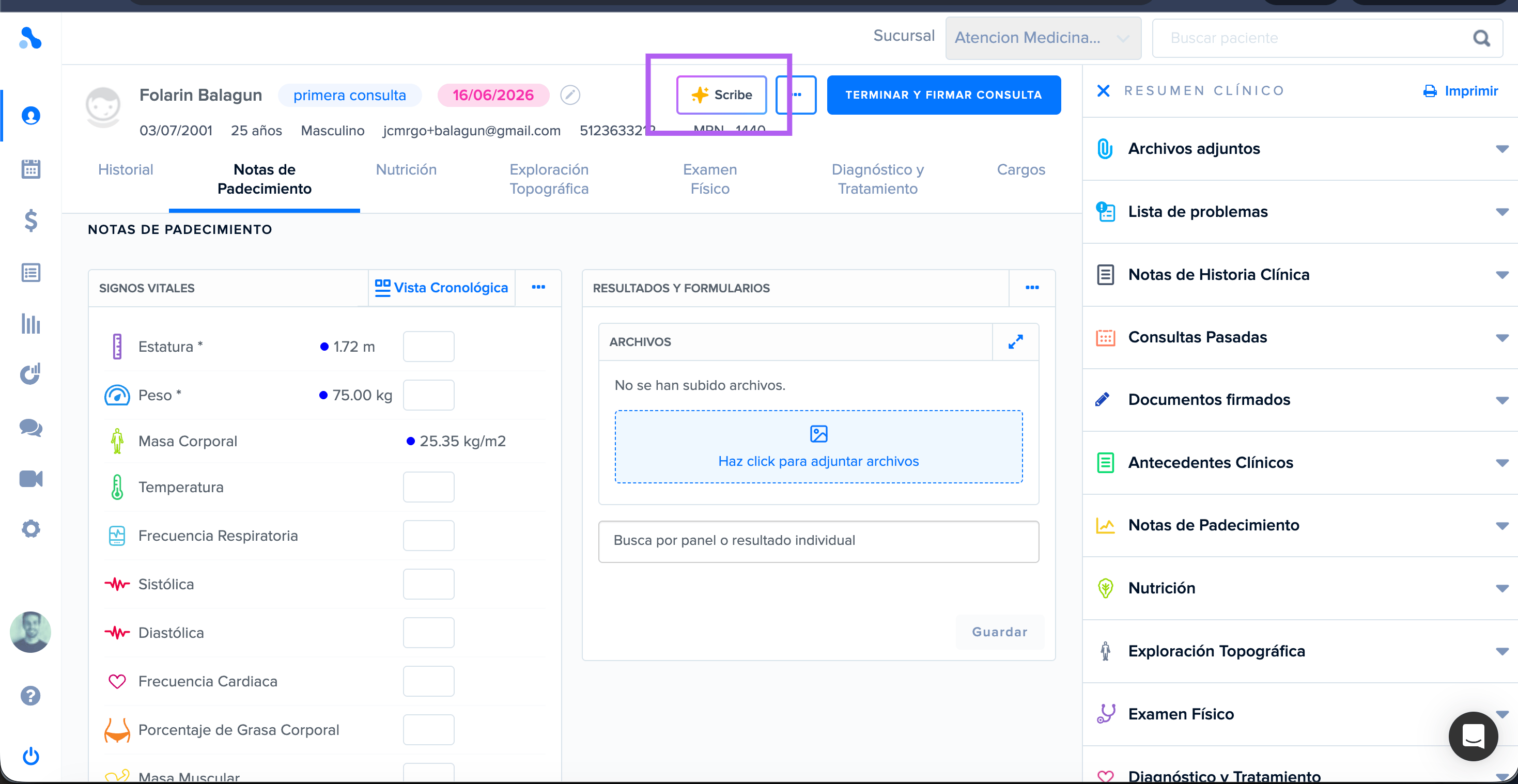Screen dimensions: 1518x784
Task: Click the 16/06/2026 date badge
Action: click(x=492, y=96)
